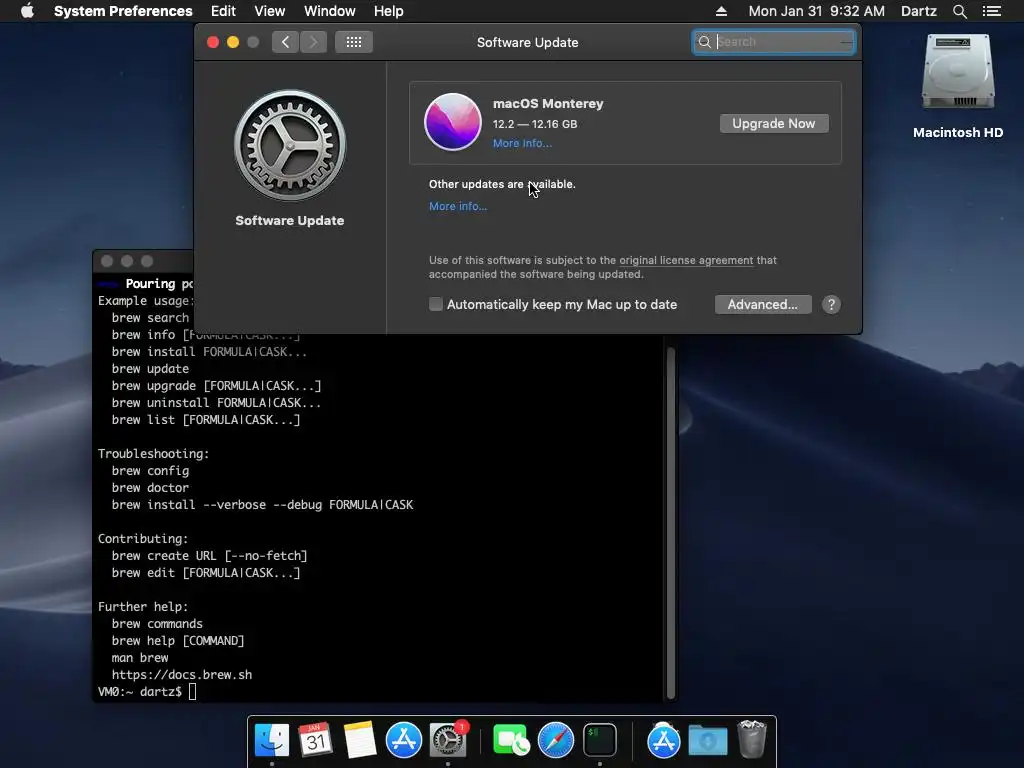Open Spotlight search icon
The width and height of the screenshot is (1024, 768).
pyautogui.click(x=959, y=11)
